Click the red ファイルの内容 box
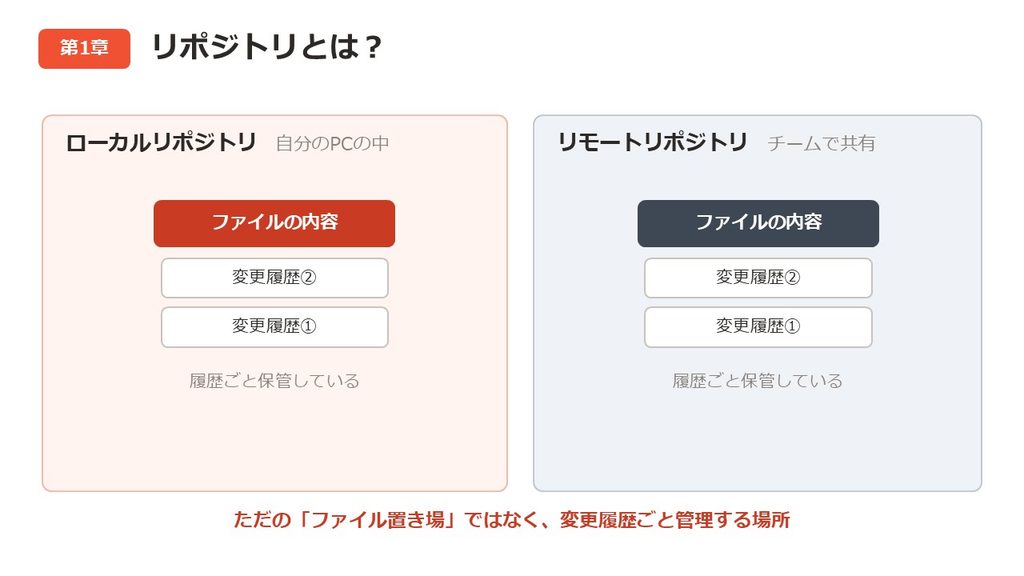This screenshot has width=1024, height=576. click(x=274, y=223)
